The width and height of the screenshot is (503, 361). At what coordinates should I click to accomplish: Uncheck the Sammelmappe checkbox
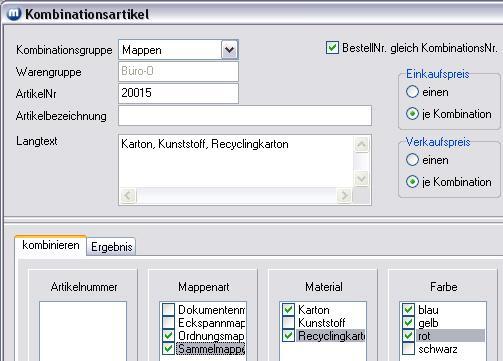[168, 349]
